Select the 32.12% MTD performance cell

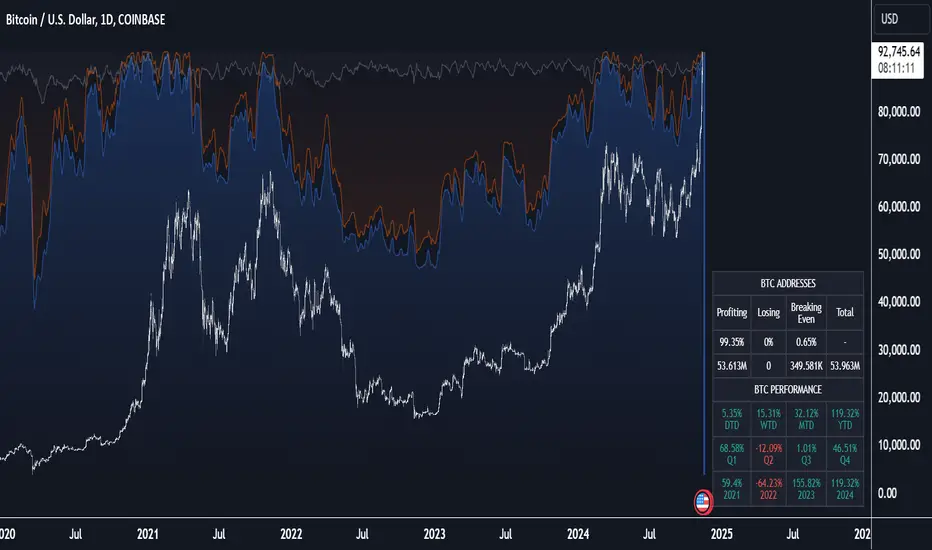tap(806, 419)
